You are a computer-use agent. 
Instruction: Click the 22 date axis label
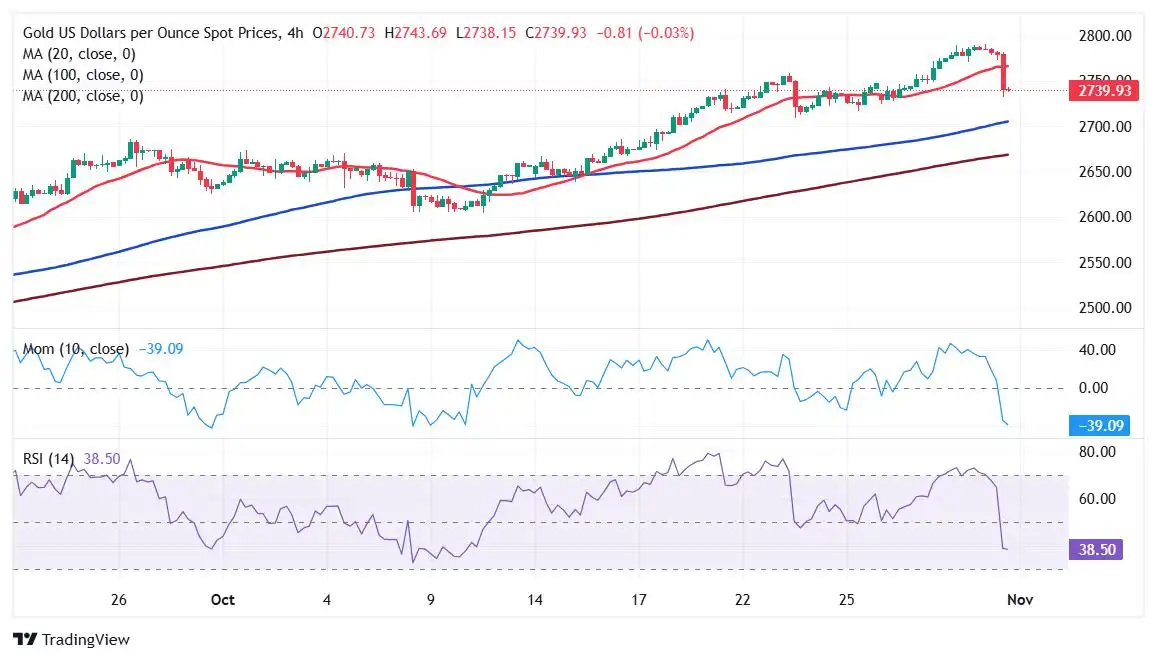pyautogui.click(x=742, y=600)
